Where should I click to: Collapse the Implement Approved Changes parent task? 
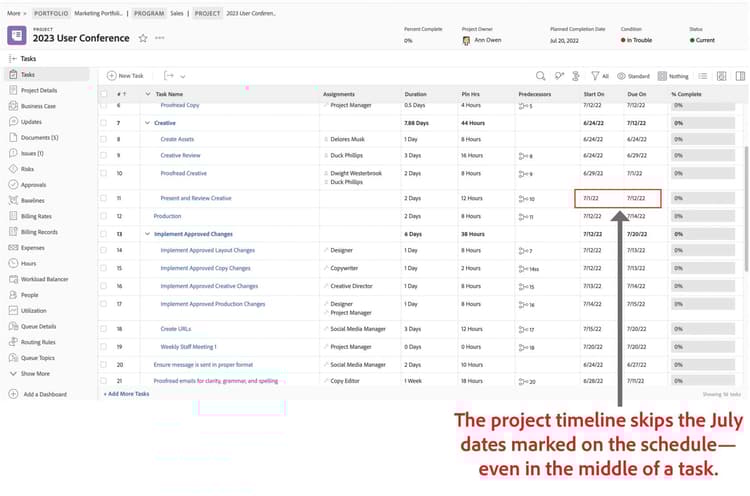point(147,234)
